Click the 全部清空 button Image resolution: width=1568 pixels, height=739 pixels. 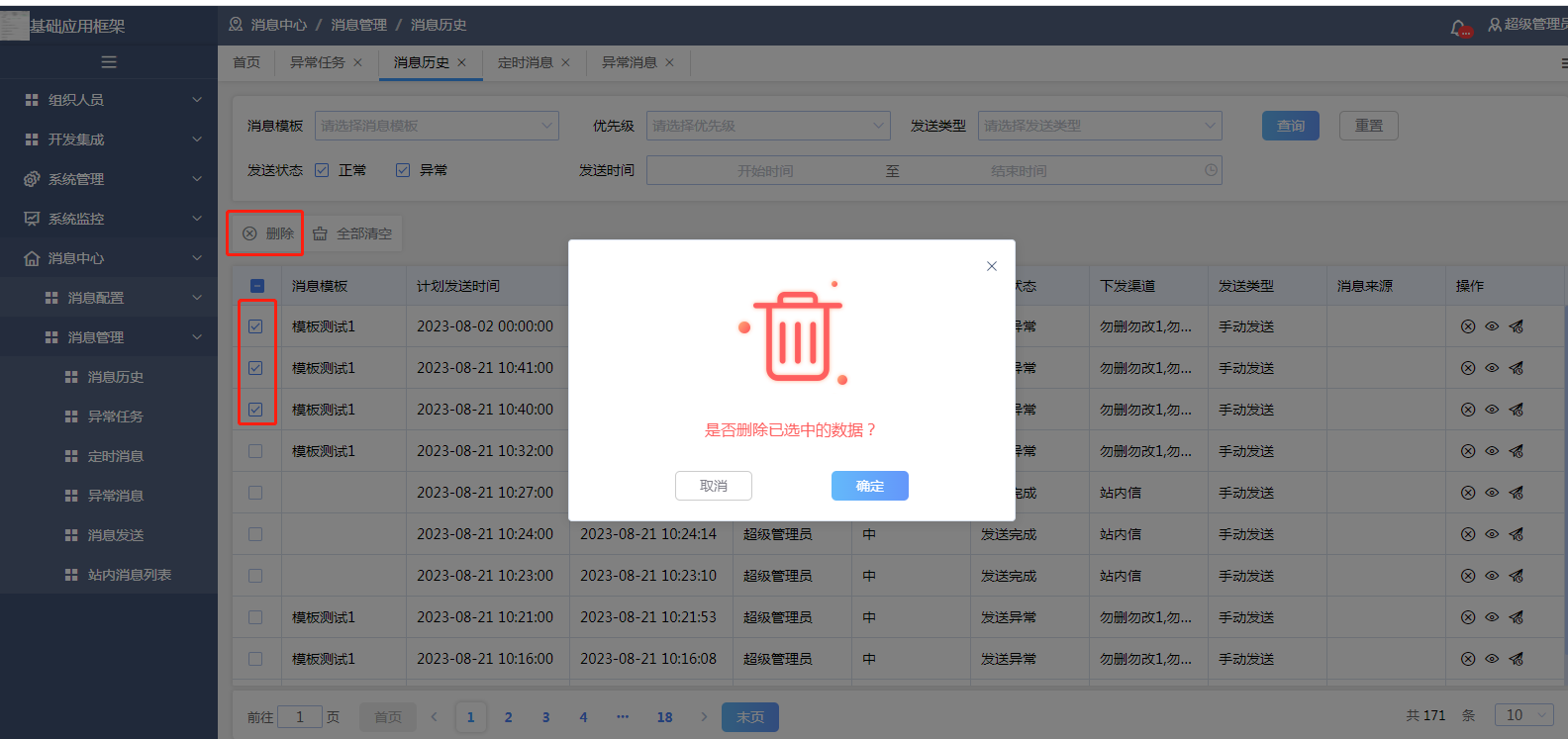tap(353, 233)
